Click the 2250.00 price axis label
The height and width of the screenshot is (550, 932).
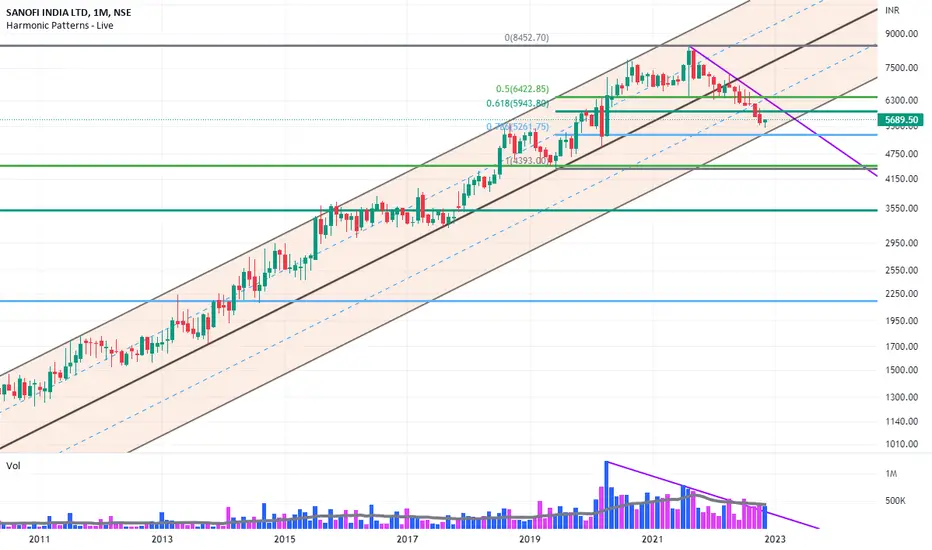click(901, 294)
